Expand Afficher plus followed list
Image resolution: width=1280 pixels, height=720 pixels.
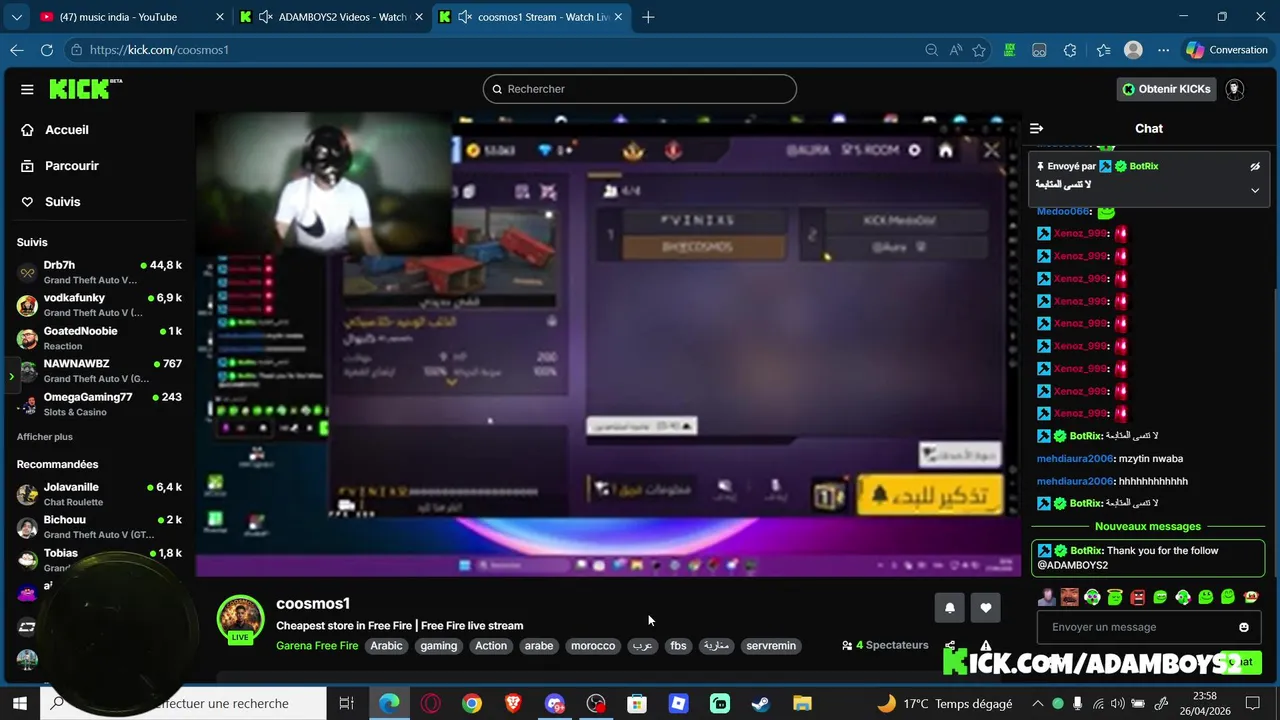44,437
